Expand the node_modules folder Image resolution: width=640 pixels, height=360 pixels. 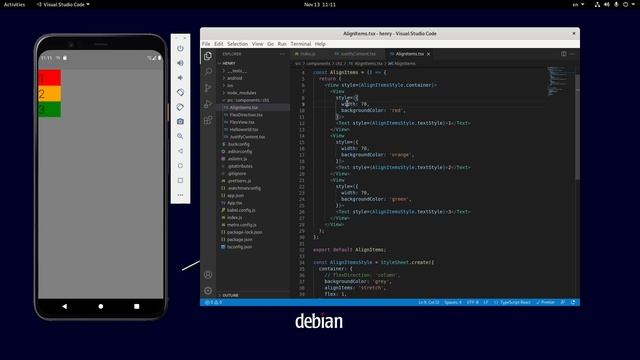pyautogui.click(x=241, y=93)
